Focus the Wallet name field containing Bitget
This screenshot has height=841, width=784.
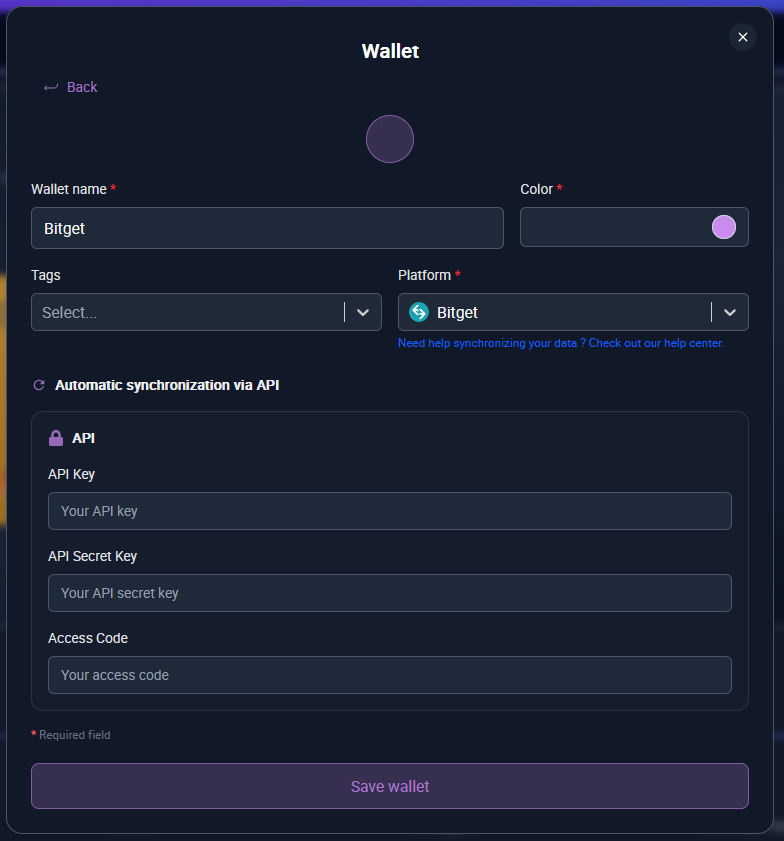267,228
